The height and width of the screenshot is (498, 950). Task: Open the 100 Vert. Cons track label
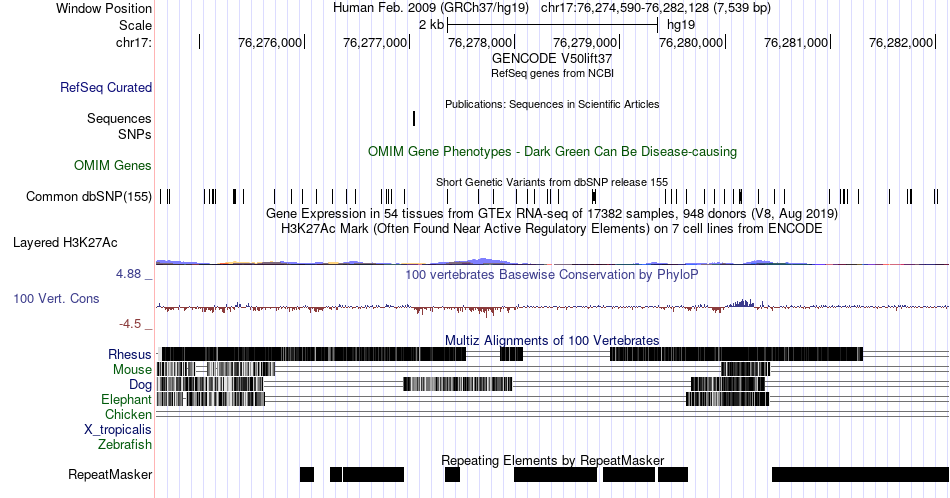(56, 298)
